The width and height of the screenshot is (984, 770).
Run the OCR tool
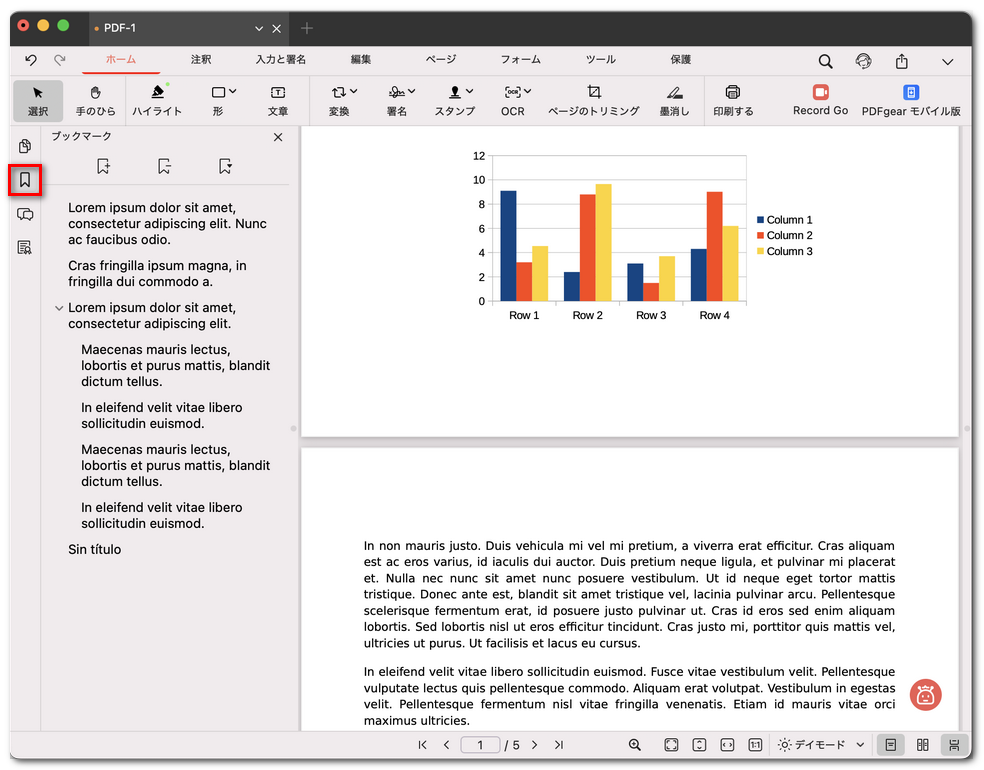513,100
